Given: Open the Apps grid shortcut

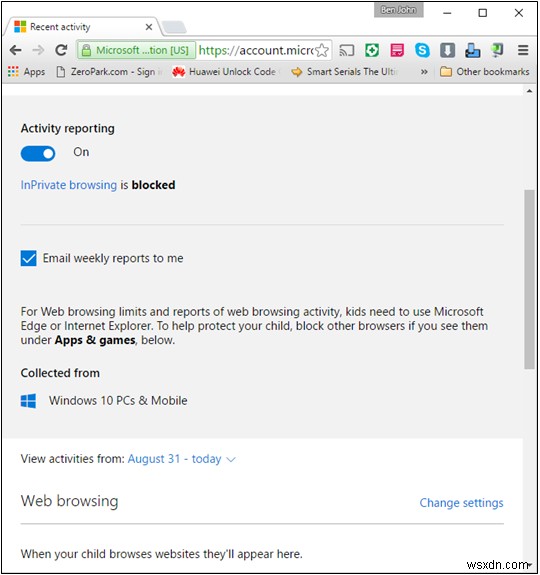Looking at the screenshot, I should coord(26,72).
